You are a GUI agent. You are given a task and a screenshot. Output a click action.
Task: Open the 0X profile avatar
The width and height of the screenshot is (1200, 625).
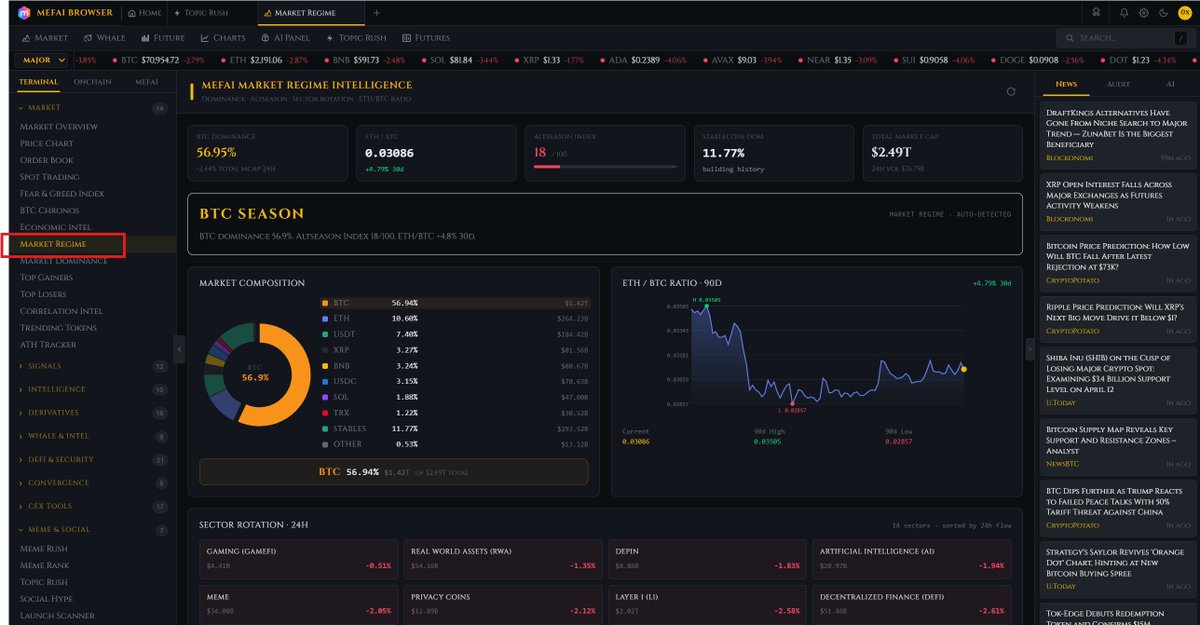(1184, 13)
